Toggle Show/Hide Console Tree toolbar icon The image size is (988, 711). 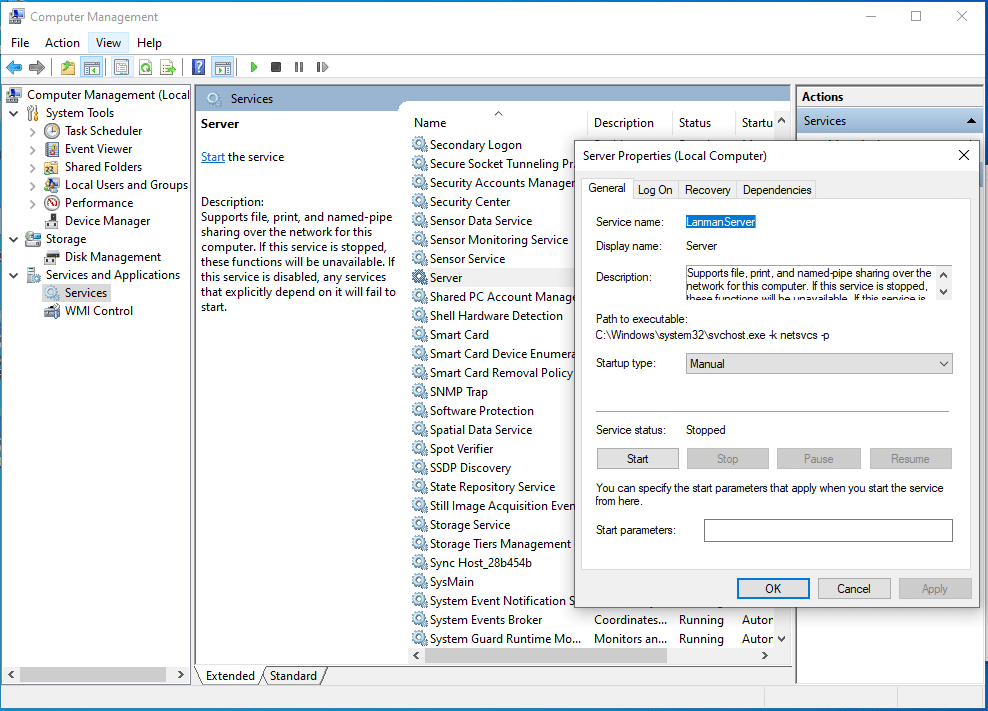pyautogui.click(x=92, y=67)
